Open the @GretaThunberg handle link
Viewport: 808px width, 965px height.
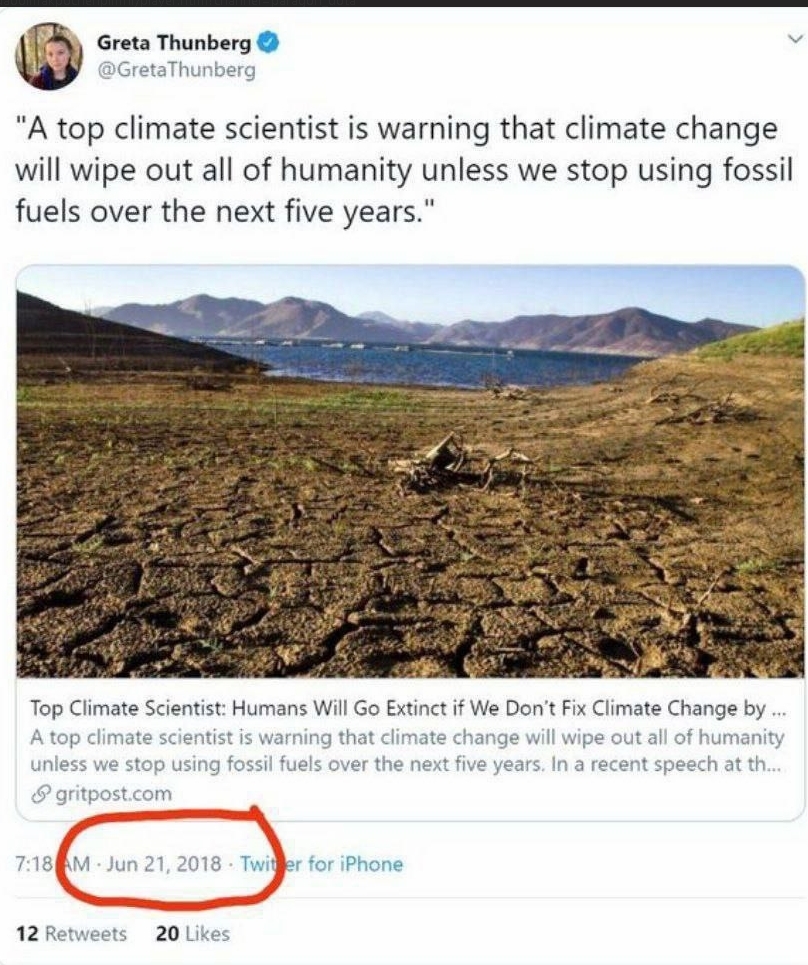pos(176,70)
